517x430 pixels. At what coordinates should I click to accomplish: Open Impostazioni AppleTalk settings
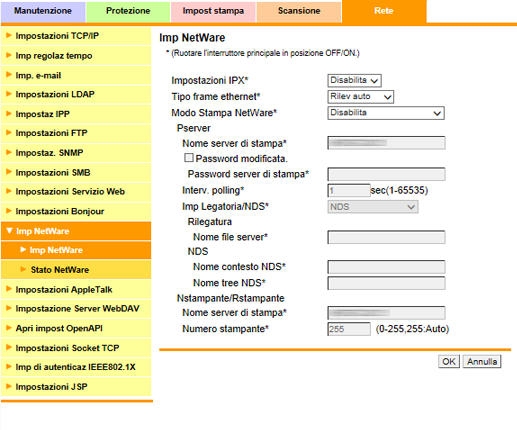point(76,290)
